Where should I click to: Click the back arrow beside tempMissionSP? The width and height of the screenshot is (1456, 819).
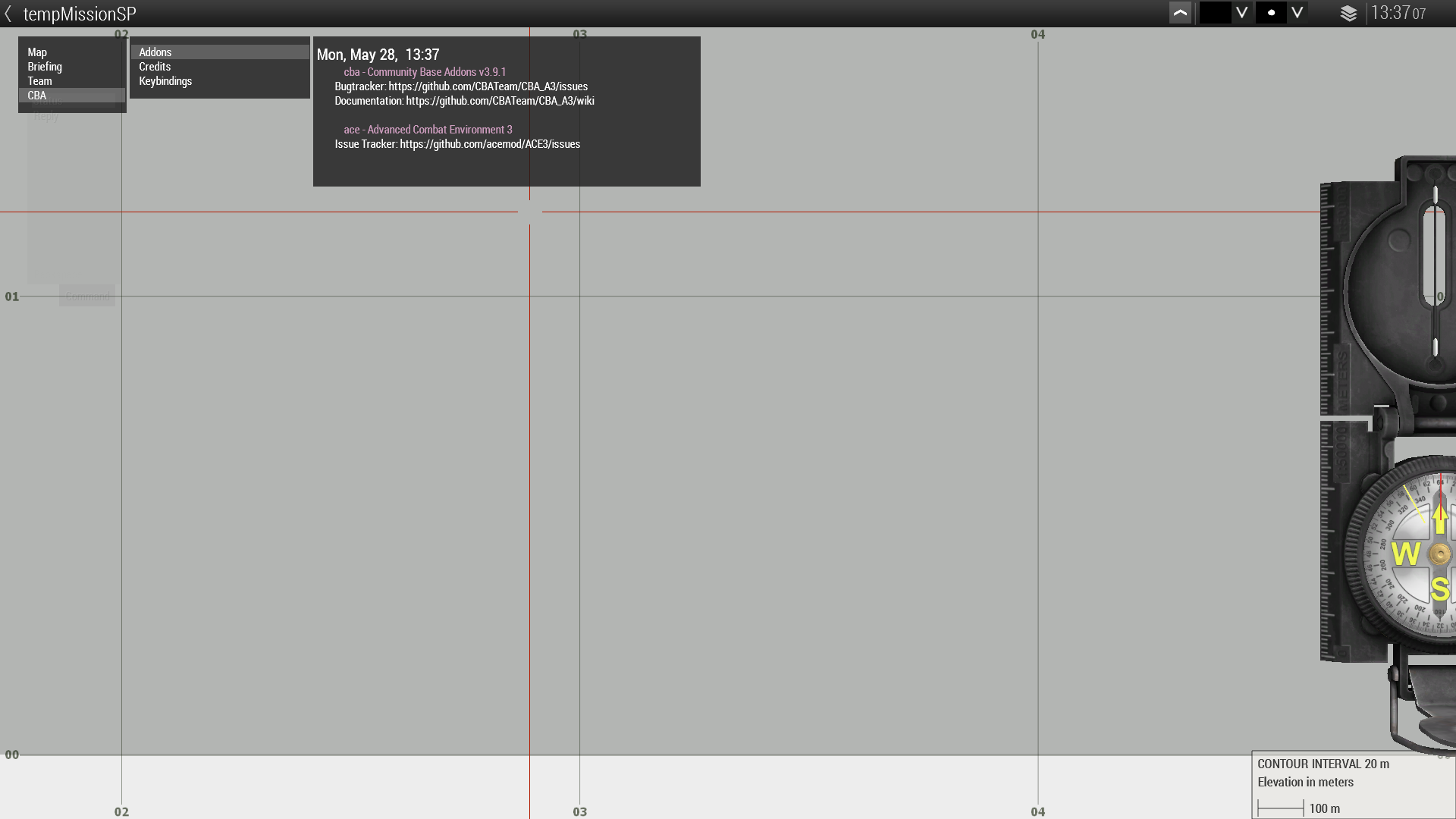click(x=8, y=14)
